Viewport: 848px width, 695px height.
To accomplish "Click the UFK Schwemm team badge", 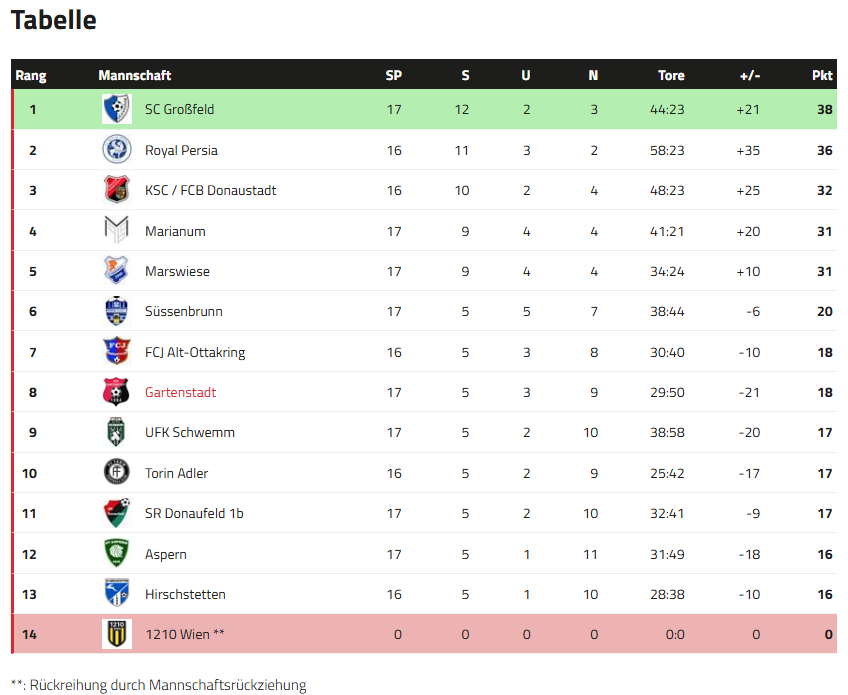I will [x=116, y=432].
